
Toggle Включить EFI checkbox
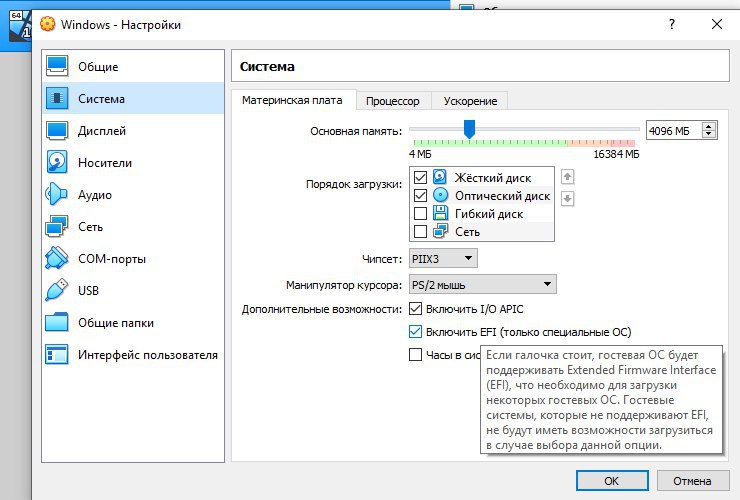tap(415, 332)
